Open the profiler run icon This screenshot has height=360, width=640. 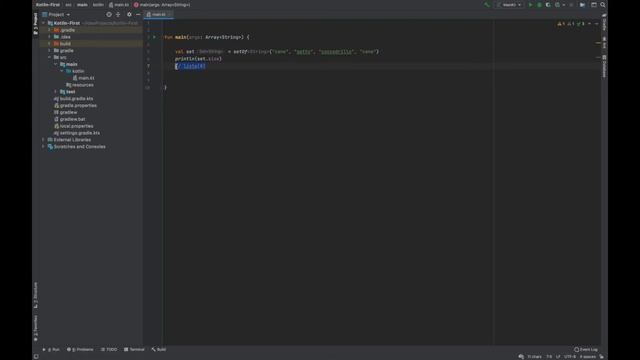(558, 5)
